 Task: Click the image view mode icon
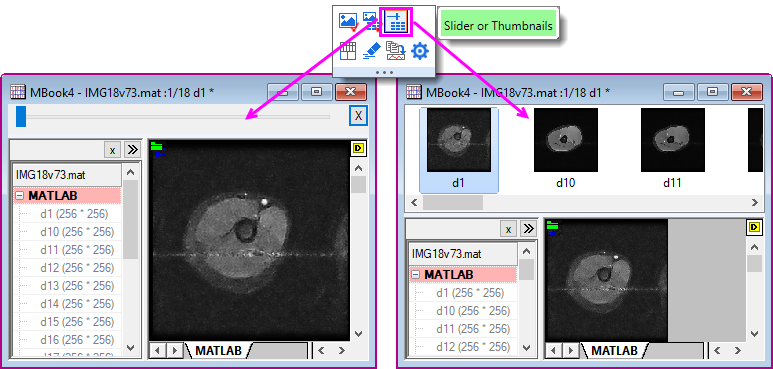[x=348, y=21]
